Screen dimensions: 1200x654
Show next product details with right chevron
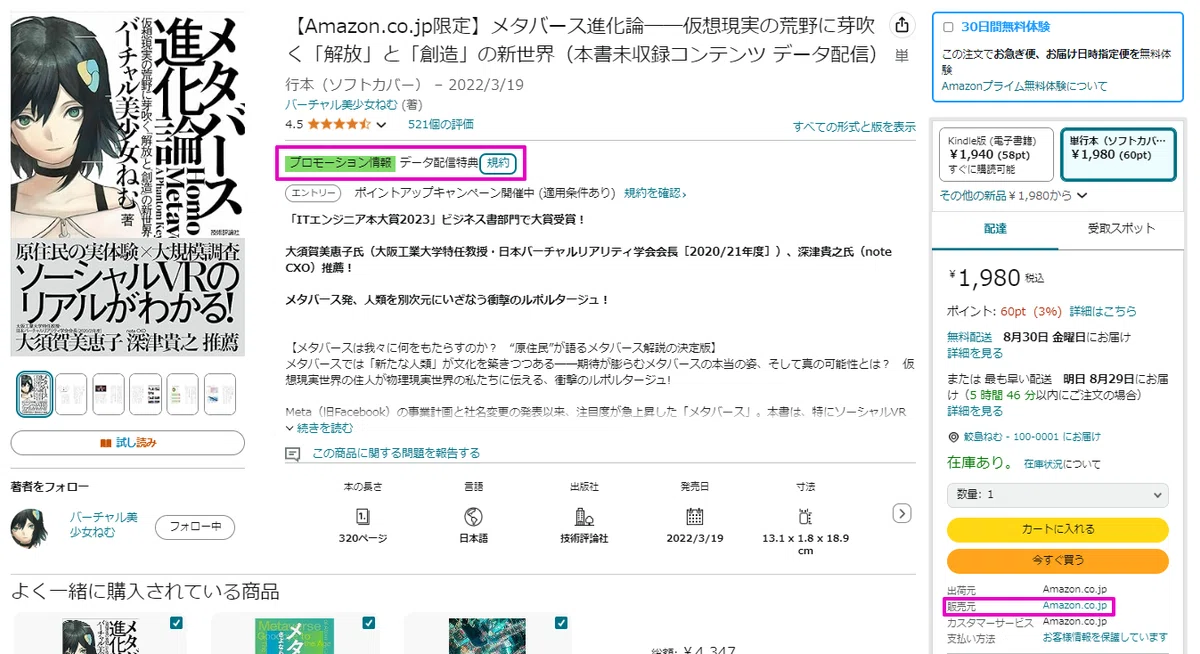(901, 513)
